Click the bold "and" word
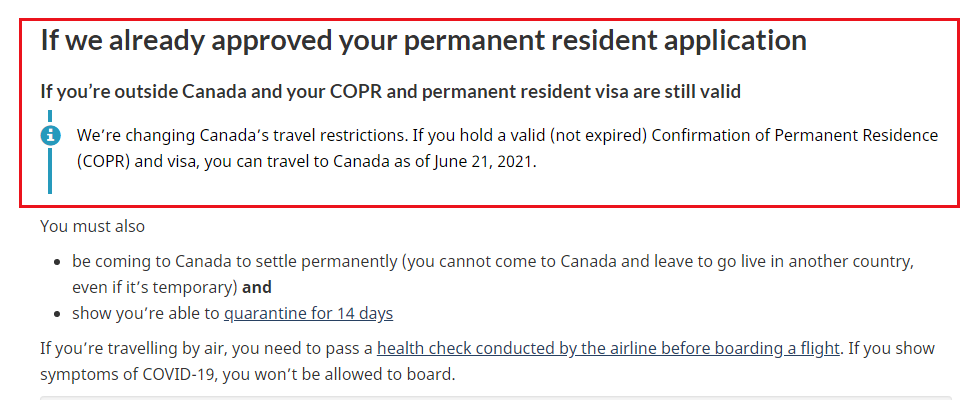The width and height of the screenshot is (976, 400). point(257,287)
